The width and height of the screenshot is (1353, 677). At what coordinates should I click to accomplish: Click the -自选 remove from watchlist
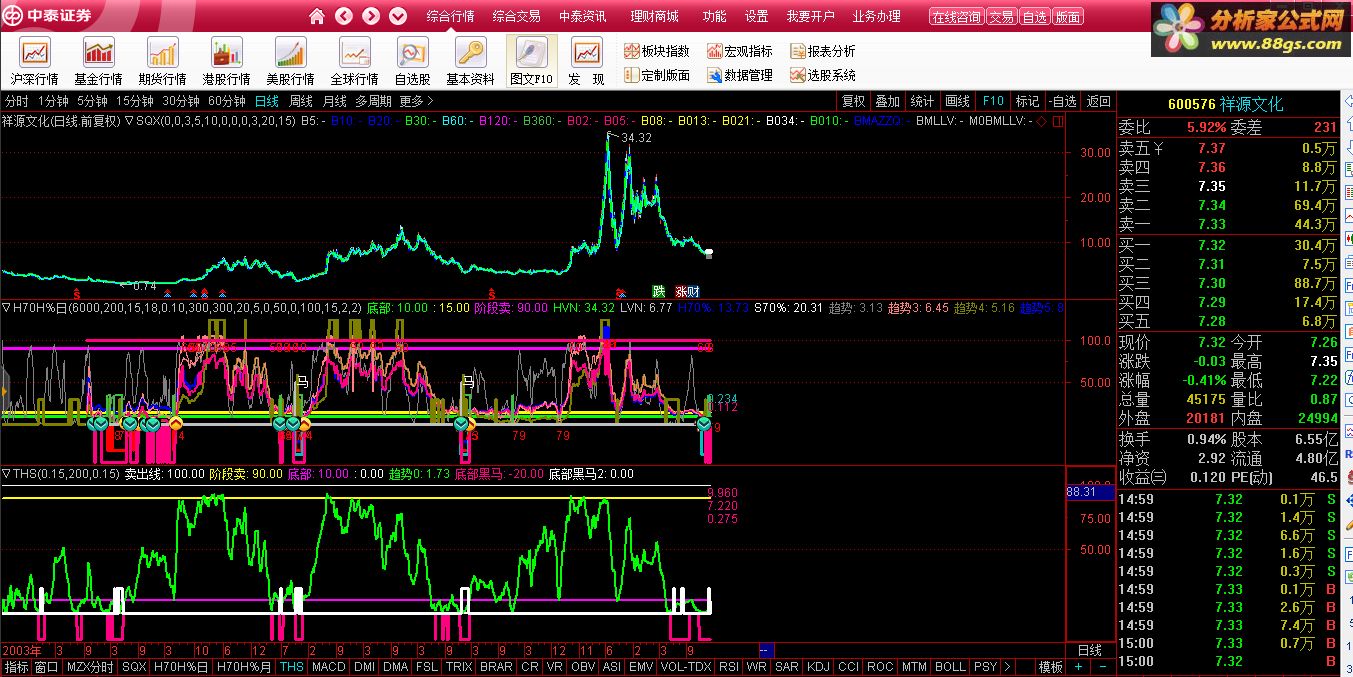[1062, 101]
